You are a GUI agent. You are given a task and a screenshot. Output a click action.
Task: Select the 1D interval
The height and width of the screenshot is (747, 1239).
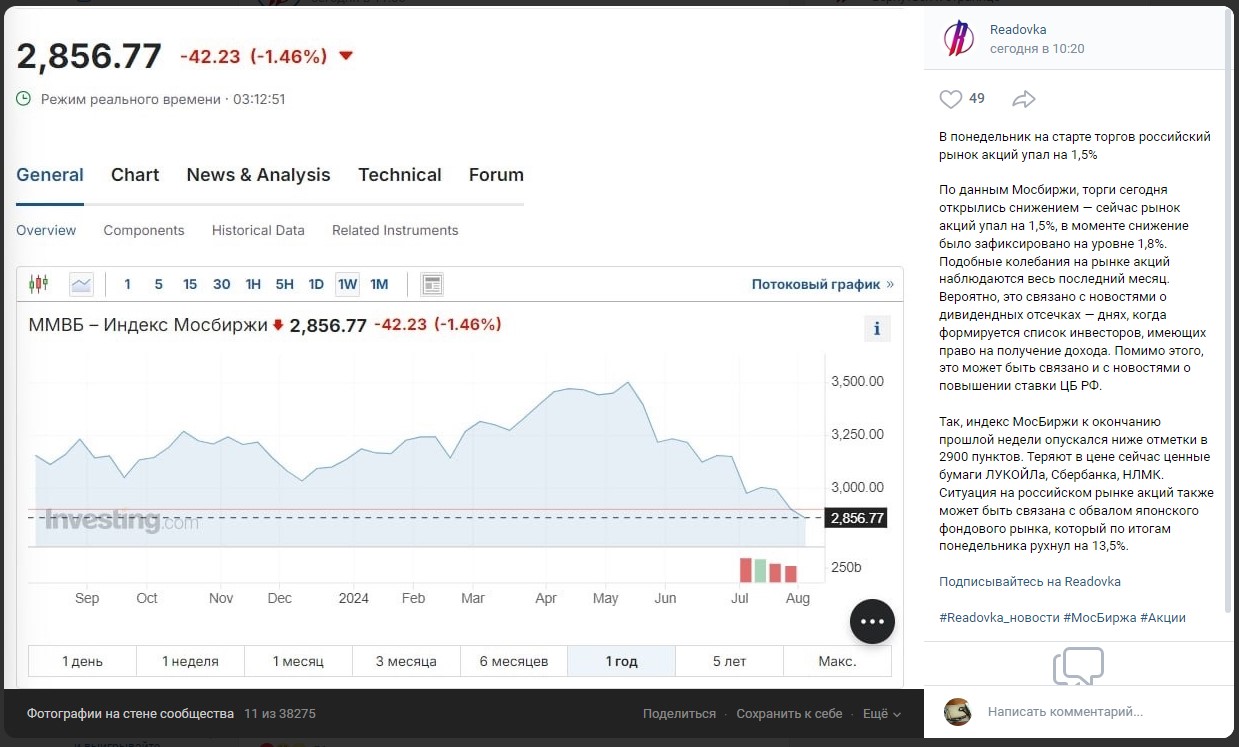(316, 284)
